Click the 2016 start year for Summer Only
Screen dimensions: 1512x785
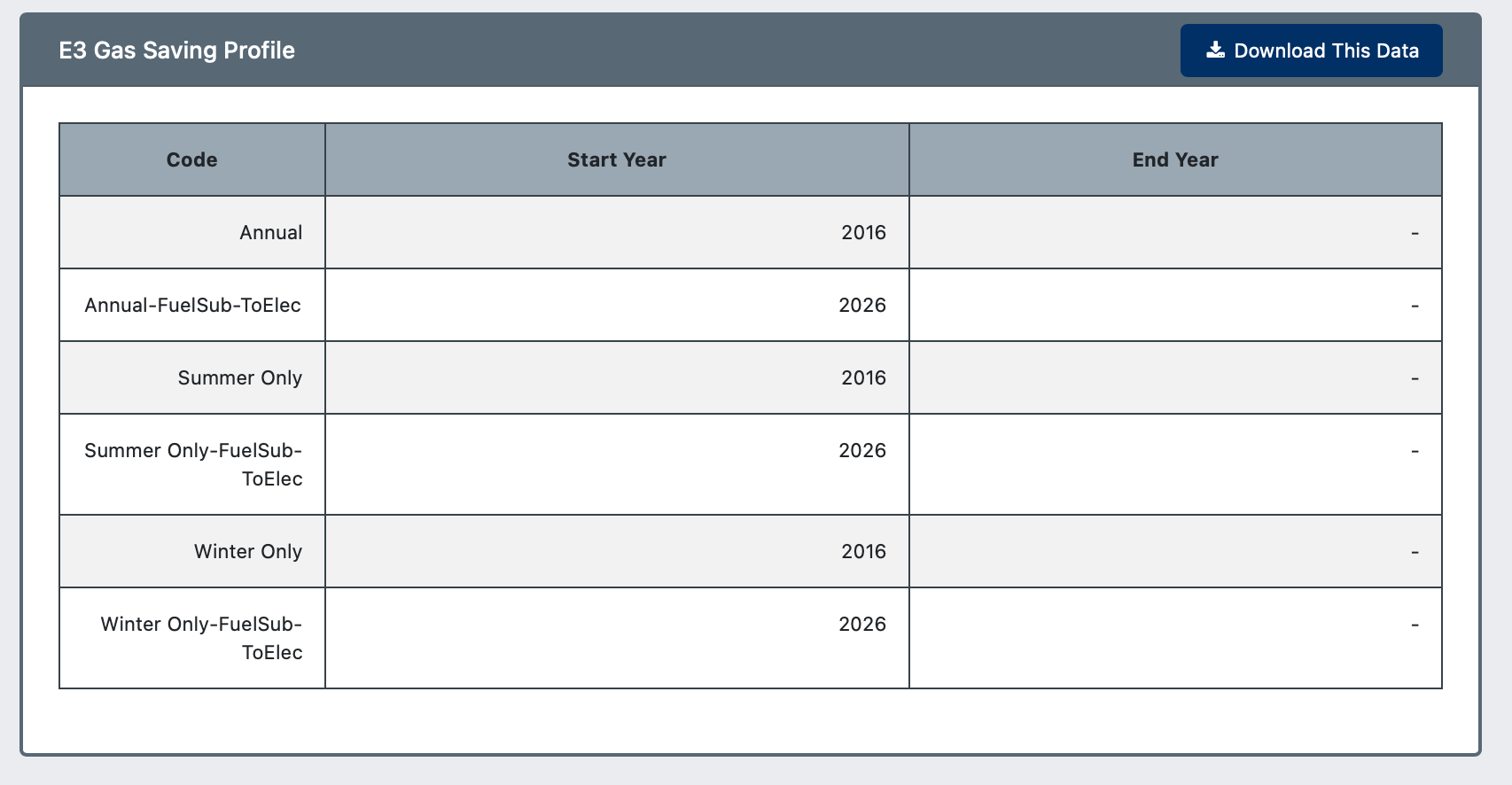[863, 377]
